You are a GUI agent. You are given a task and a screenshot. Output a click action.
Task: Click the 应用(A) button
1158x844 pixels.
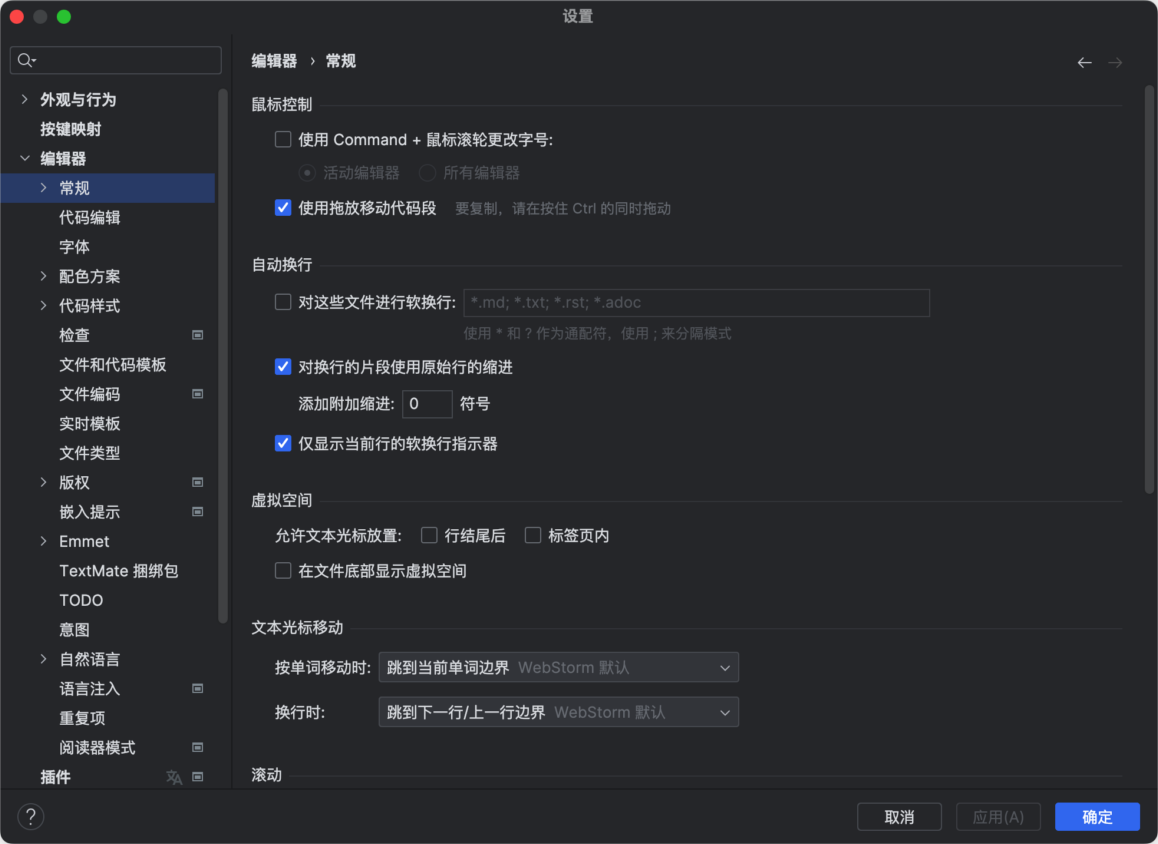pos(998,817)
